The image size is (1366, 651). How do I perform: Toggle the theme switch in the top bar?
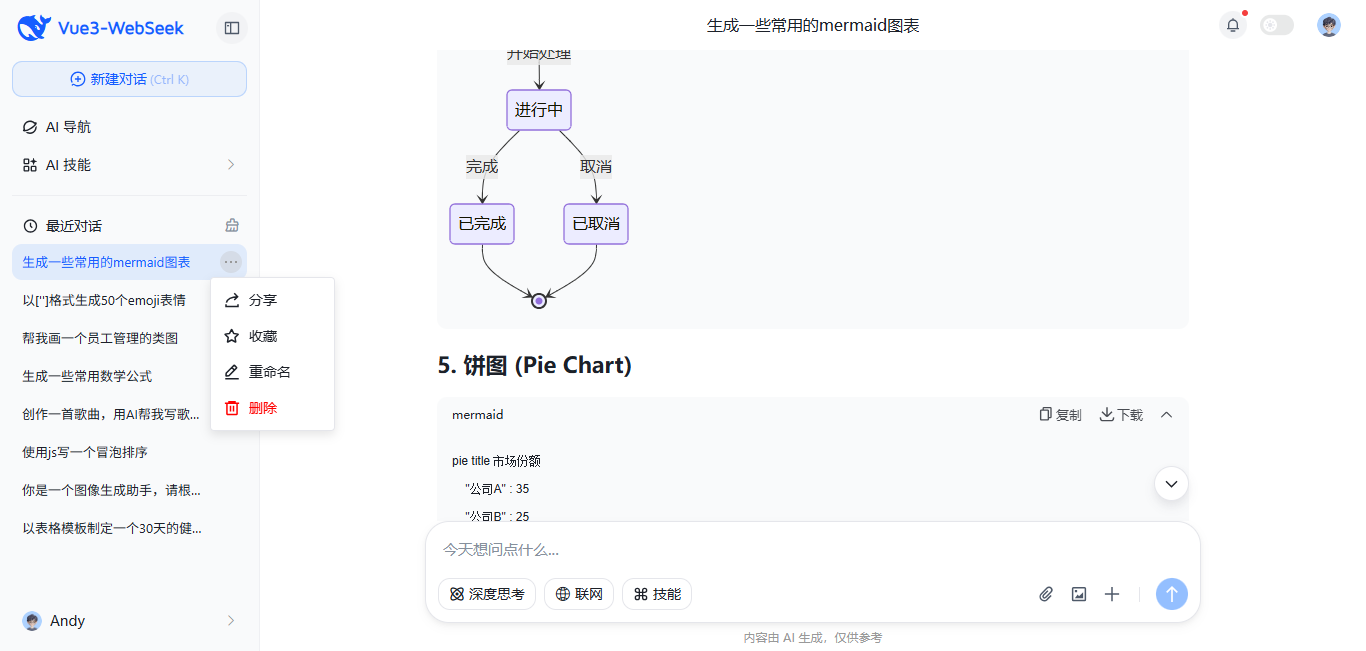(x=1276, y=25)
